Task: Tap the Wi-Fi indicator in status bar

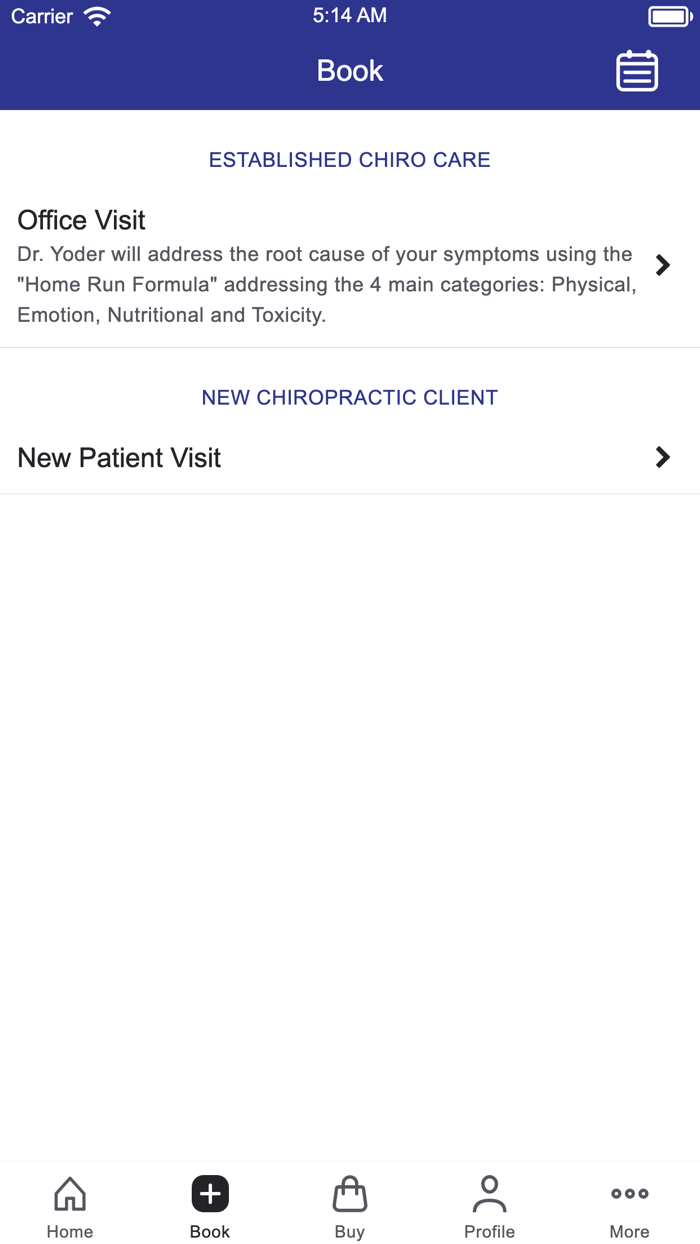Action: point(95,15)
